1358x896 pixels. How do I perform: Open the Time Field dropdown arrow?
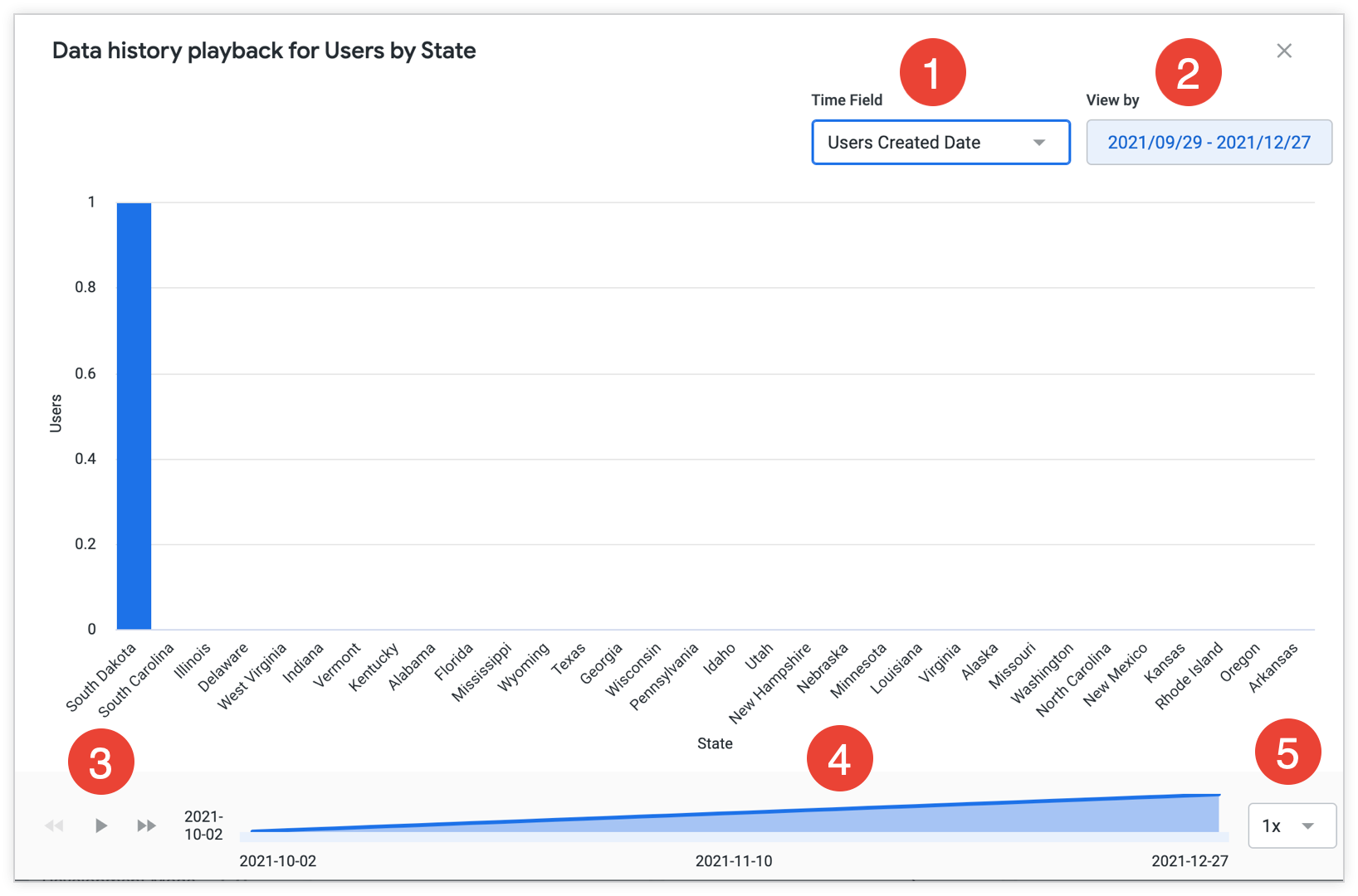(1040, 142)
